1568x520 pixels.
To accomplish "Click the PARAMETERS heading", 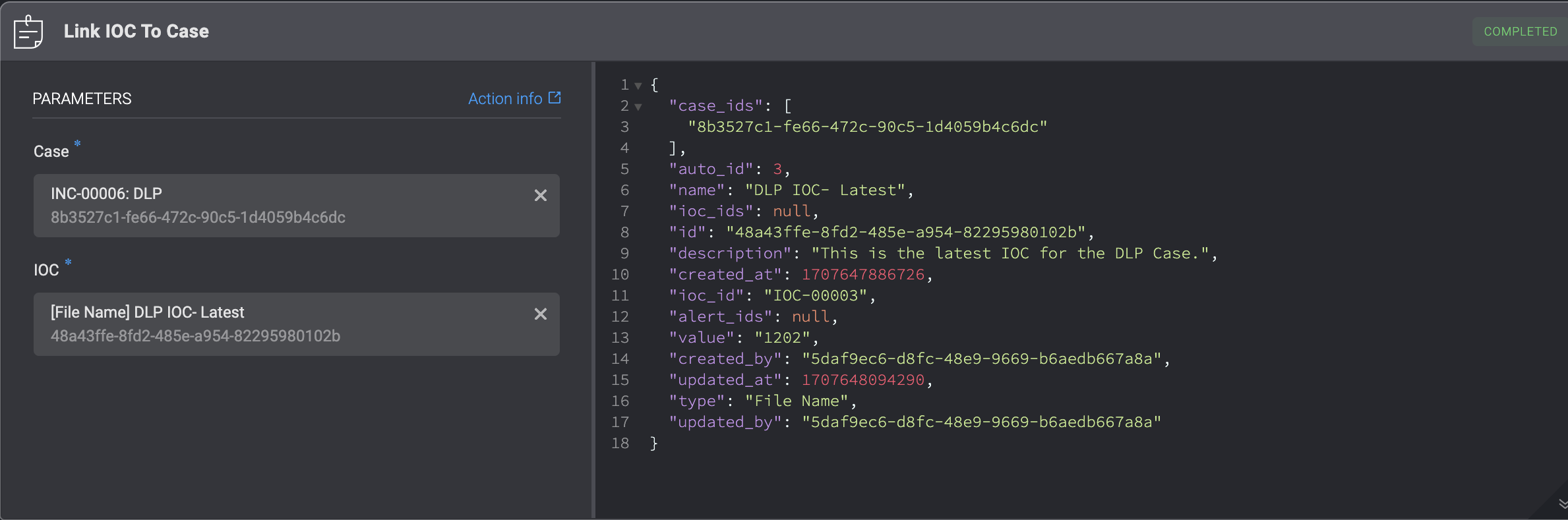I will point(82,99).
